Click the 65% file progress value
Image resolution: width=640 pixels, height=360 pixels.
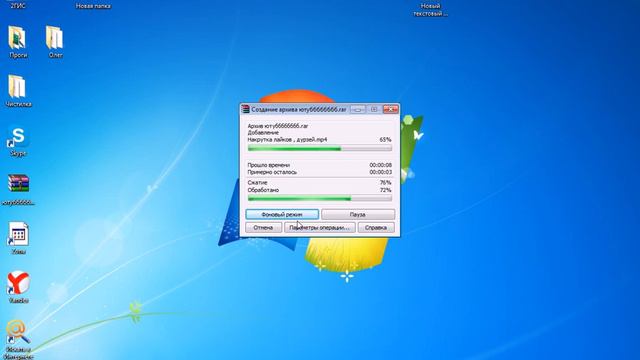click(385, 140)
